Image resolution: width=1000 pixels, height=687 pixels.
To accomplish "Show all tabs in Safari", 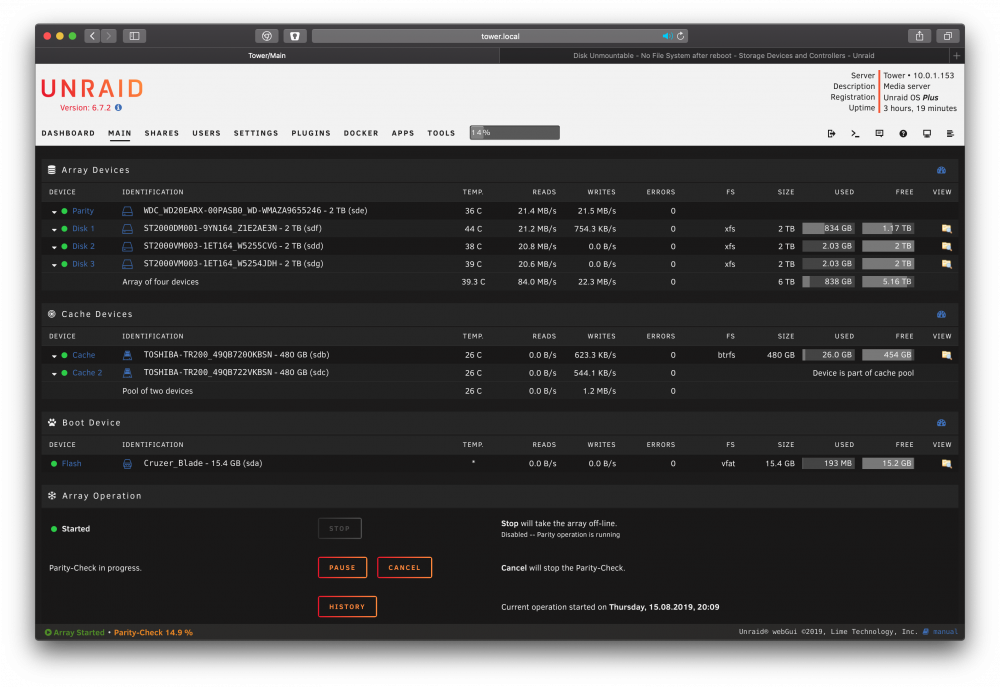I will (x=948, y=36).
